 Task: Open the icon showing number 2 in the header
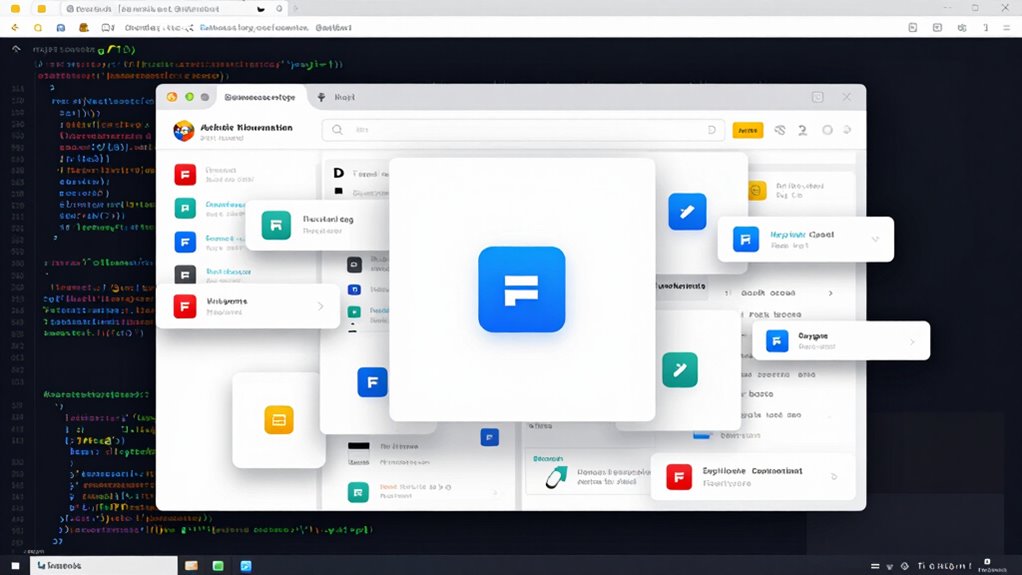pos(802,130)
